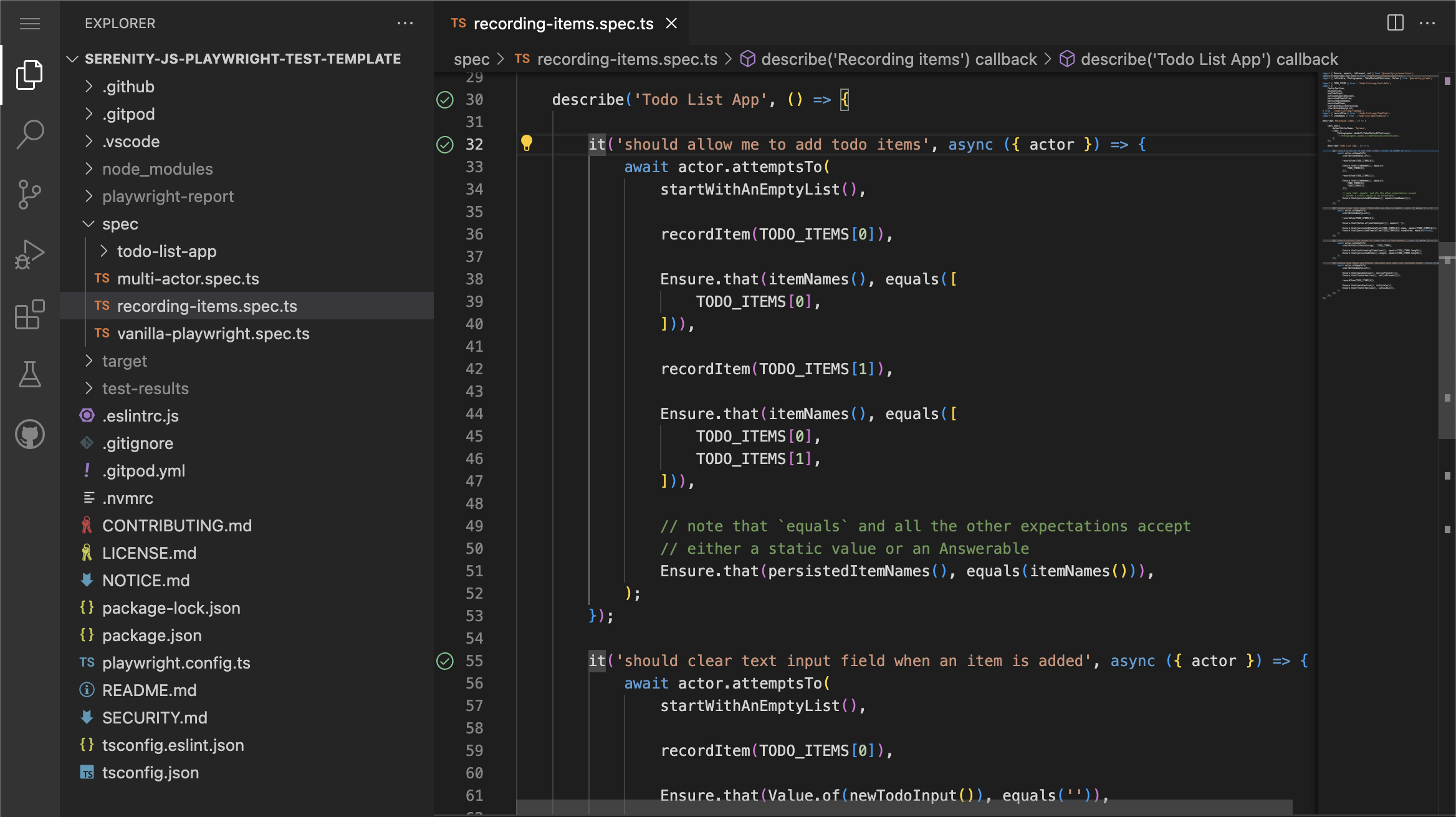Open the Run and Debug view

30,254
